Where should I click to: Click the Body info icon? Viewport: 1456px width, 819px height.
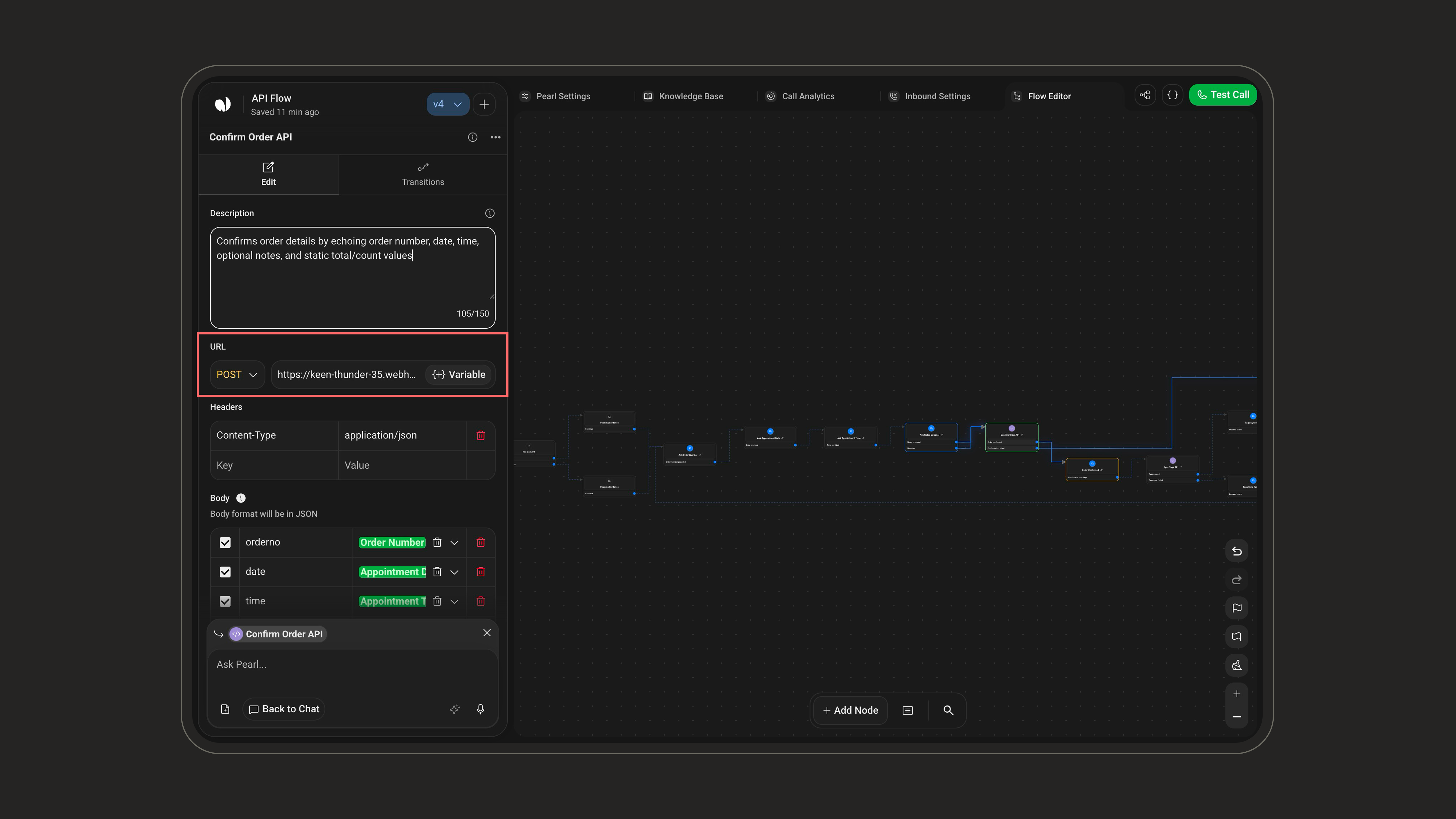[241, 498]
